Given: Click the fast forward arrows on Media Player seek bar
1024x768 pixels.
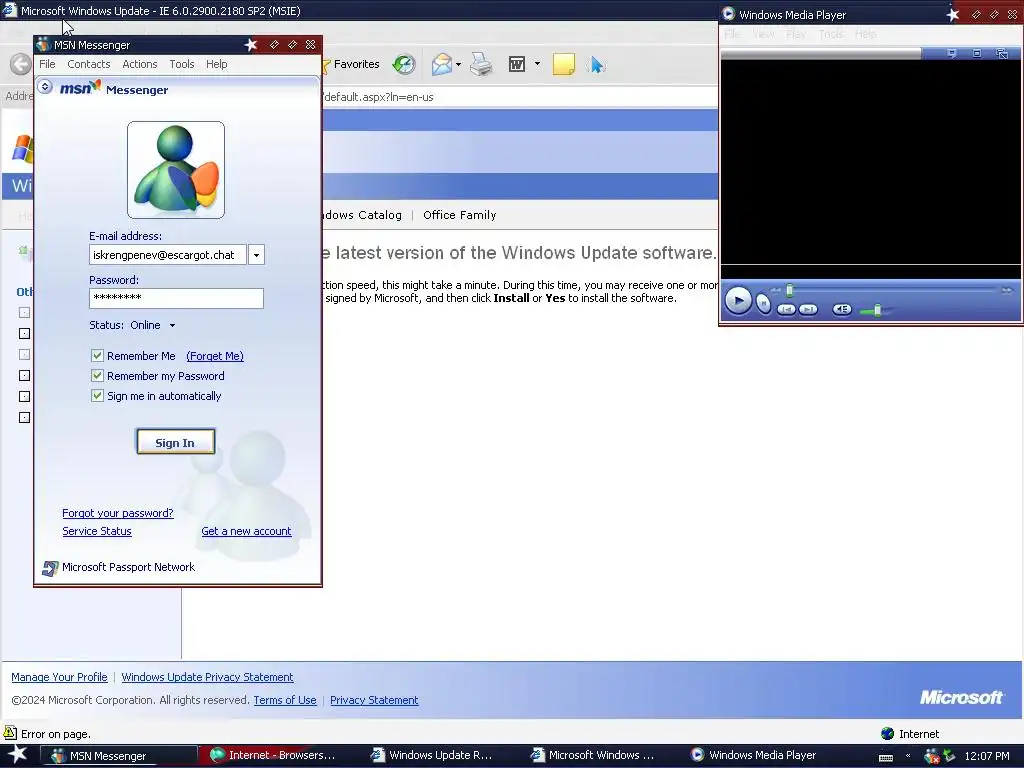Looking at the screenshot, I should (1006, 290).
